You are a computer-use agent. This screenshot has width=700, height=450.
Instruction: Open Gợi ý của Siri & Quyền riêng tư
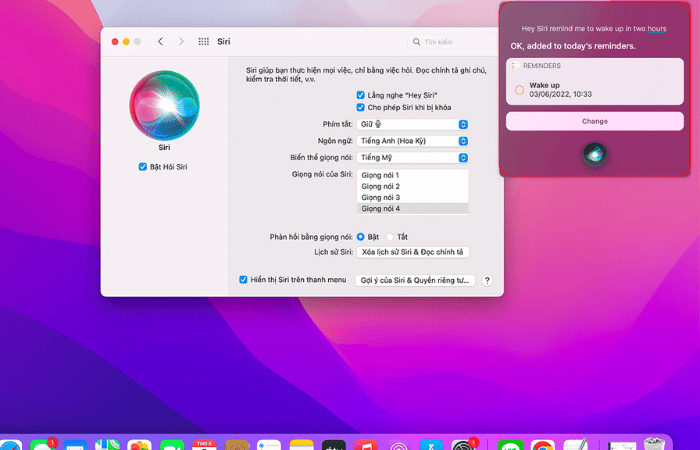415,280
